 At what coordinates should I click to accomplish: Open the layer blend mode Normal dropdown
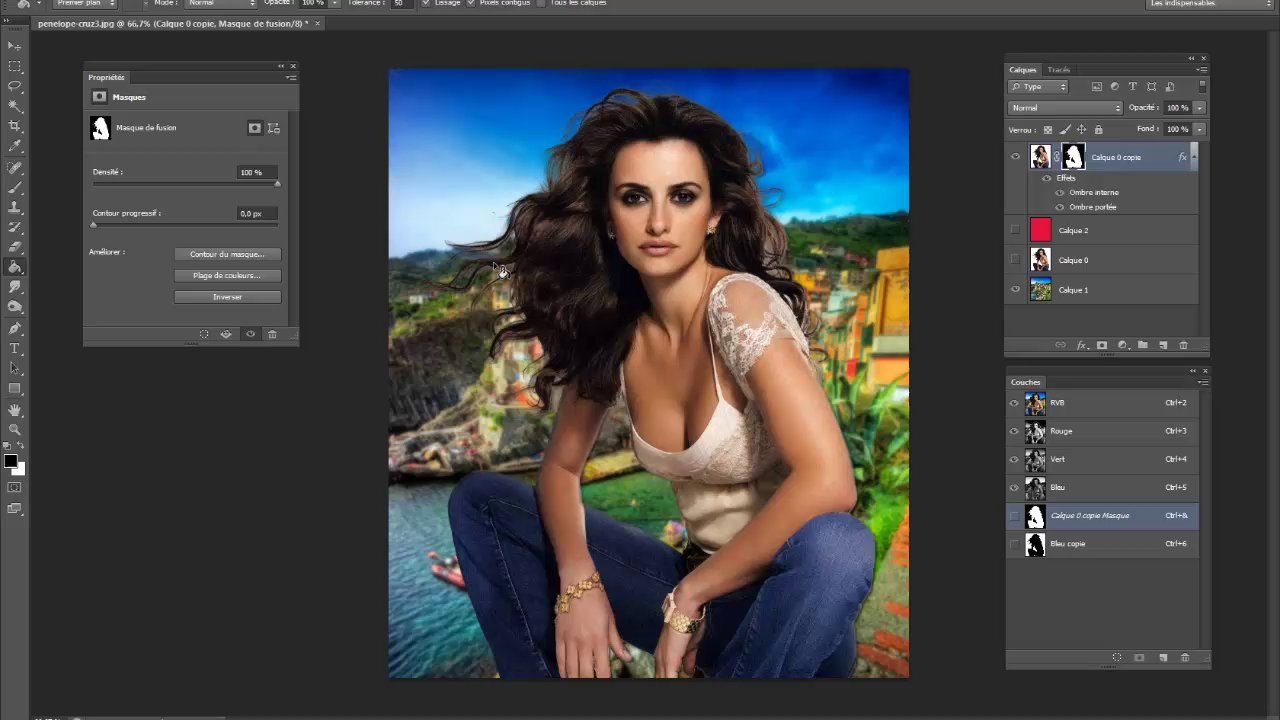pyautogui.click(x=1066, y=108)
